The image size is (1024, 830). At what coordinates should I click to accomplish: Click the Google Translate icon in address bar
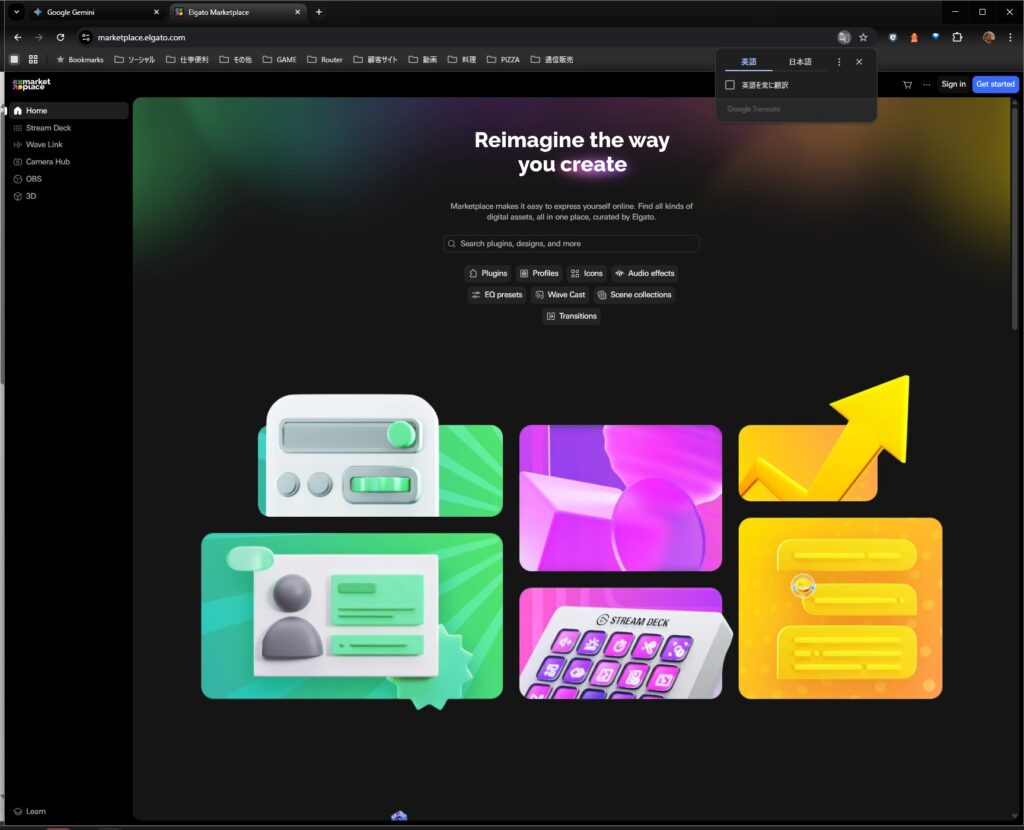844,37
